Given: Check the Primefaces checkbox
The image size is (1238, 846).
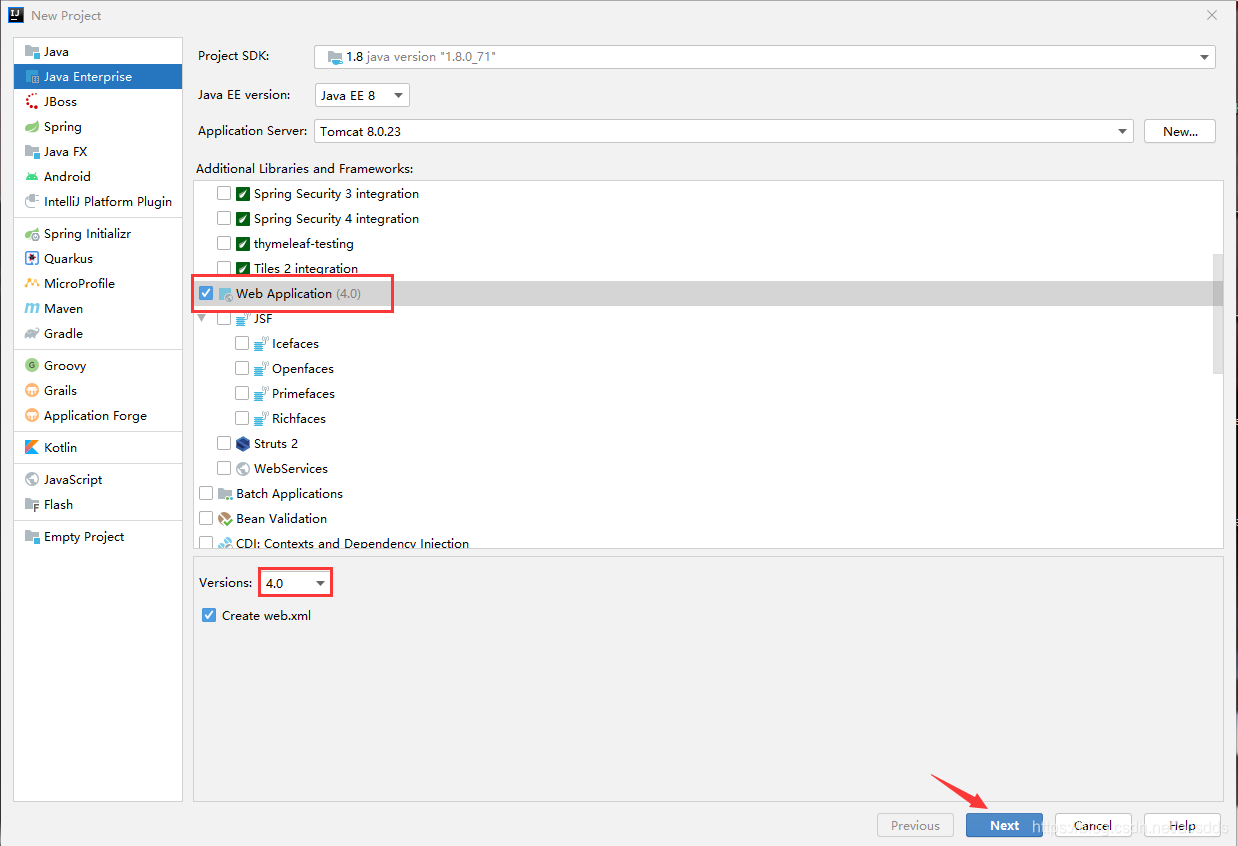Looking at the screenshot, I should click(x=242, y=393).
